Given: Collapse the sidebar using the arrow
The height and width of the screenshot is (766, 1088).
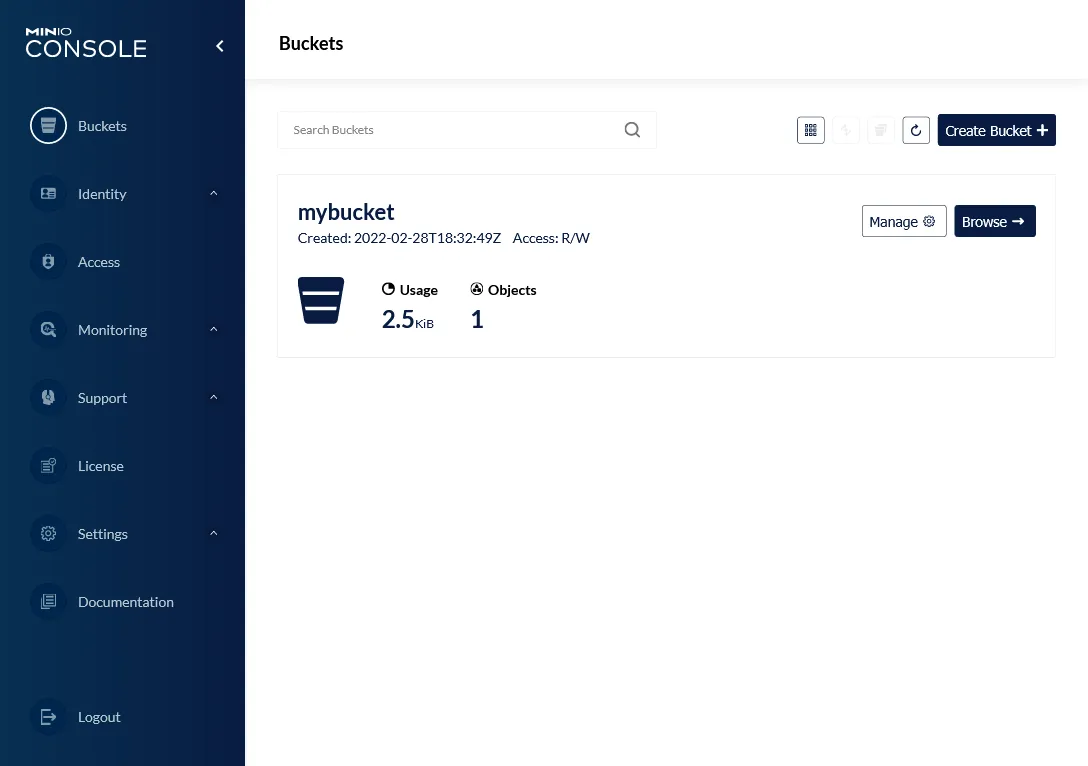Looking at the screenshot, I should pyautogui.click(x=220, y=46).
